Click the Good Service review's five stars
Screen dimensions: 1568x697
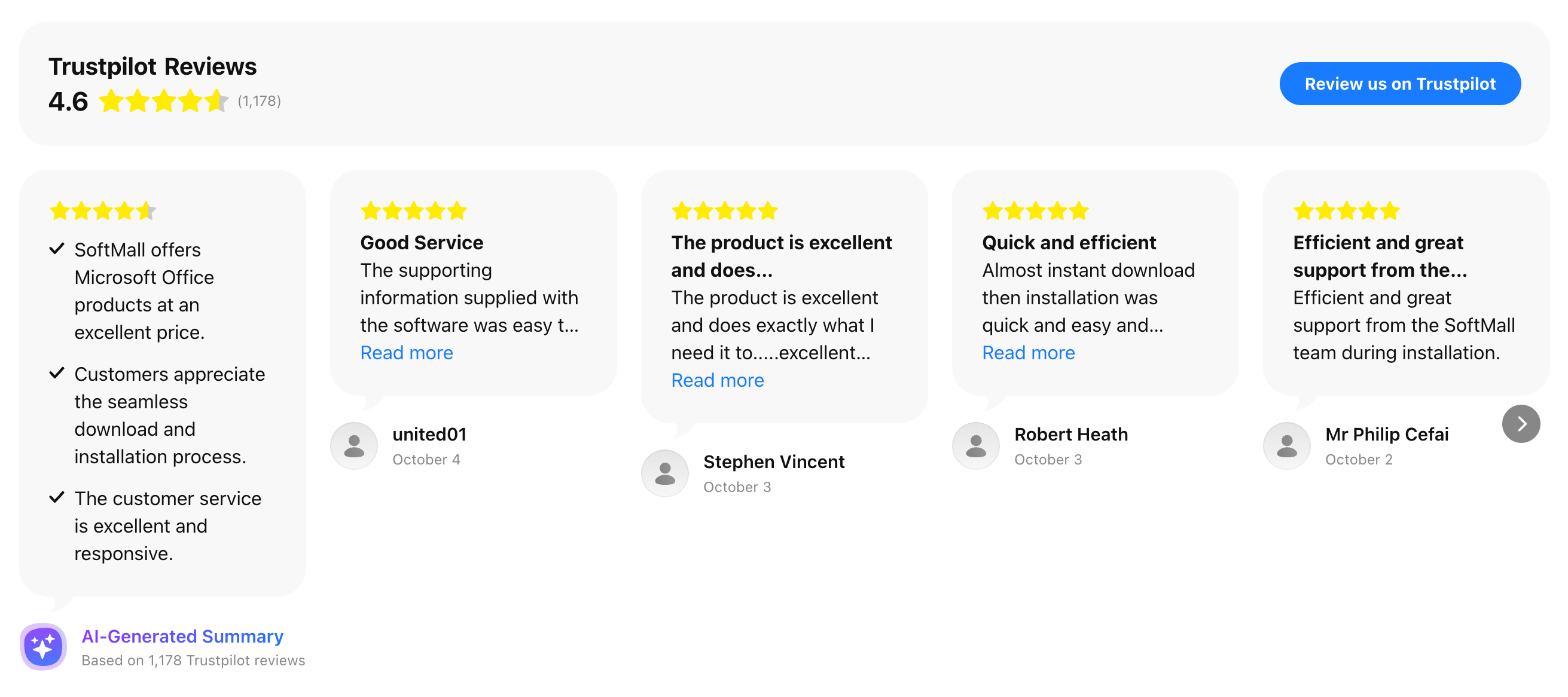pyautogui.click(x=413, y=211)
